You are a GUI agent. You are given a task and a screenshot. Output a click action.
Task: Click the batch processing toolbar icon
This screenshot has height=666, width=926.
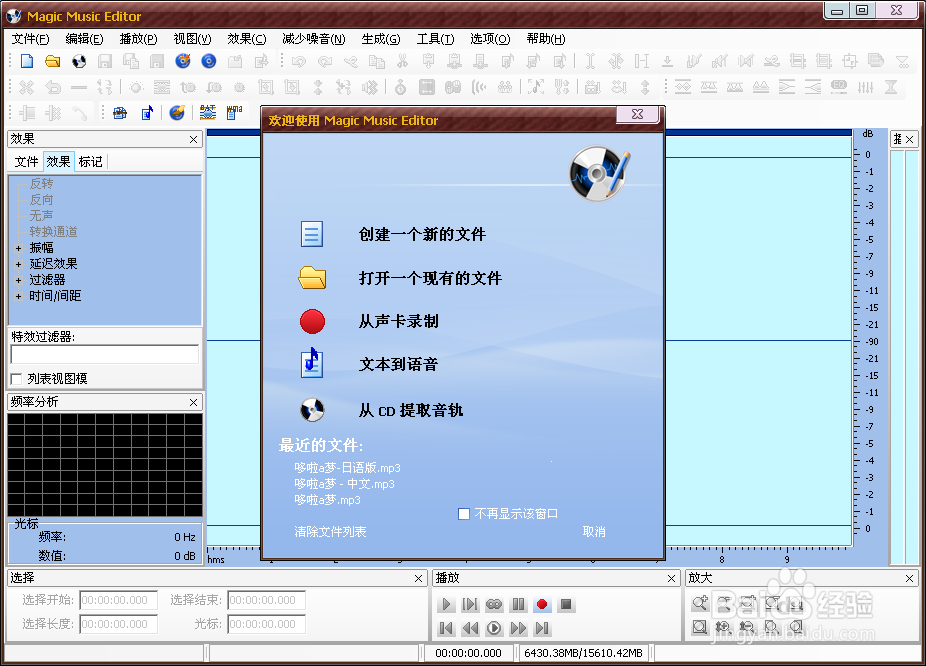(x=207, y=112)
